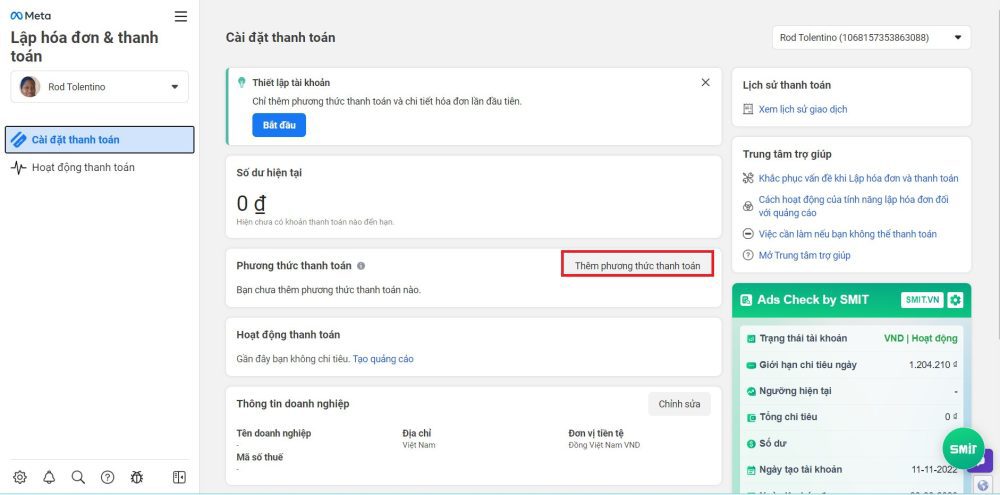Click the Meta logo
The height and width of the screenshot is (495, 1000).
point(31,16)
